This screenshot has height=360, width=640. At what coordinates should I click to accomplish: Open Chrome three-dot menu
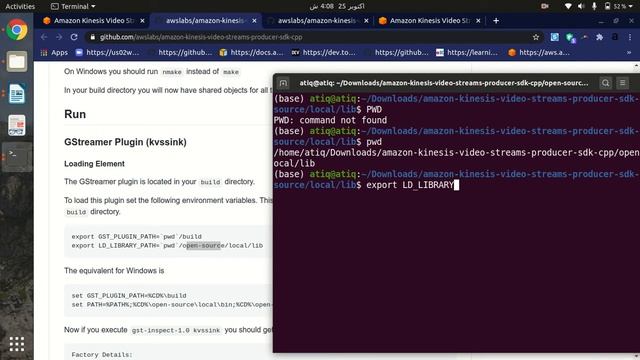tap(630, 37)
